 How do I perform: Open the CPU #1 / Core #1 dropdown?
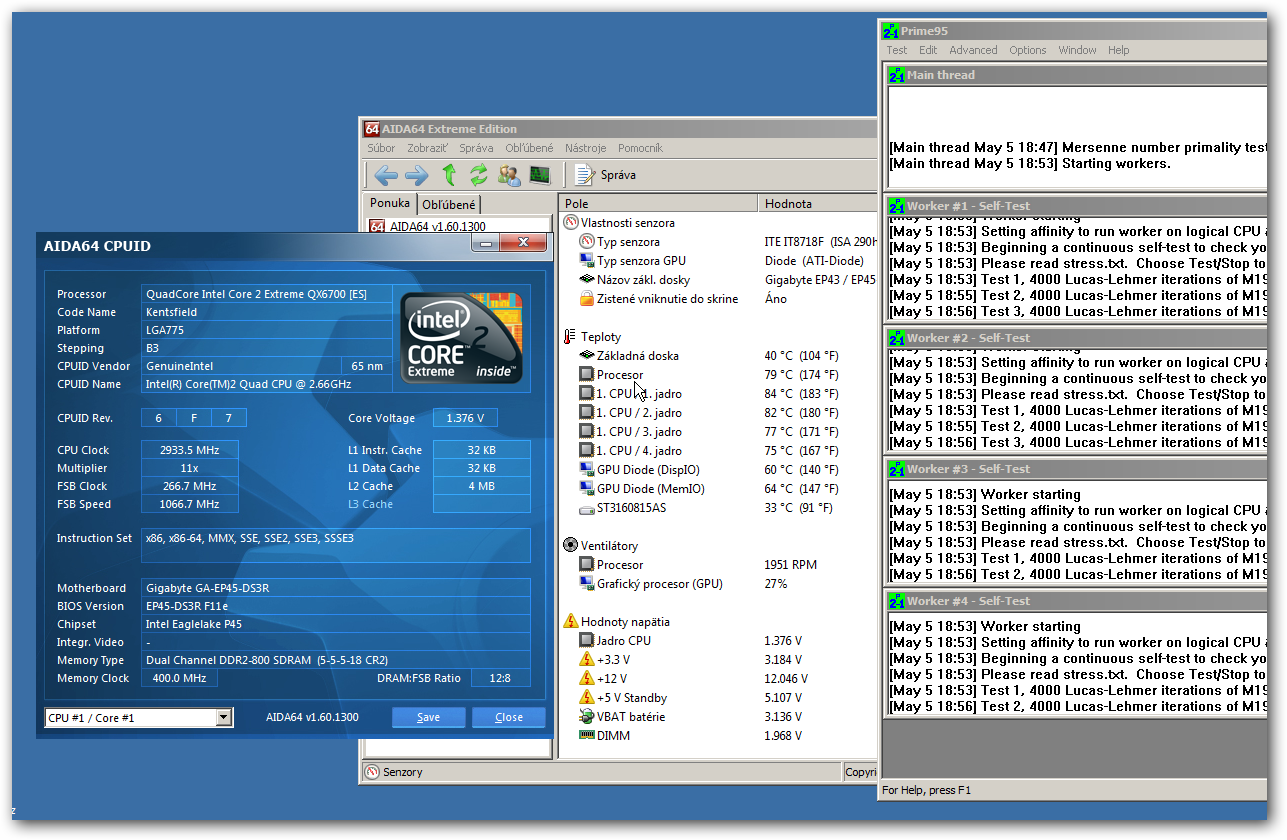click(x=224, y=718)
